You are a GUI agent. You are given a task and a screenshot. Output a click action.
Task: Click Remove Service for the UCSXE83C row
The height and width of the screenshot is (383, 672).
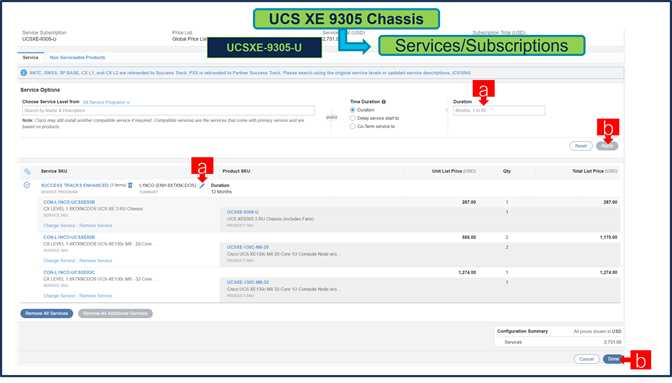click(x=96, y=296)
